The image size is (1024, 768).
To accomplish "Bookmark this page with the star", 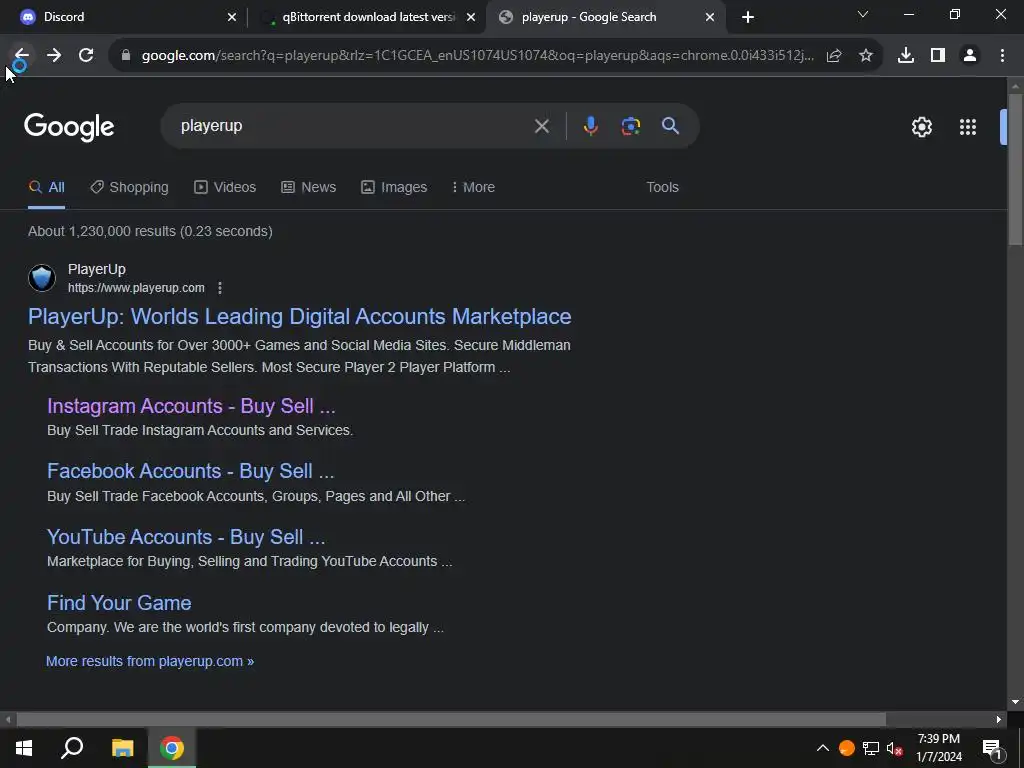I will 866,56.
